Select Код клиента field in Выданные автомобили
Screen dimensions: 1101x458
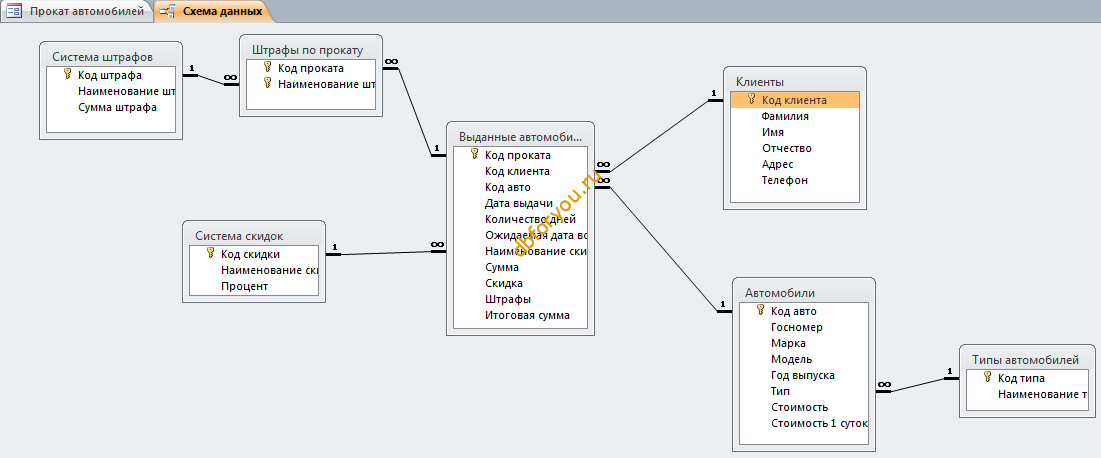pyautogui.click(x=520, y=171)
